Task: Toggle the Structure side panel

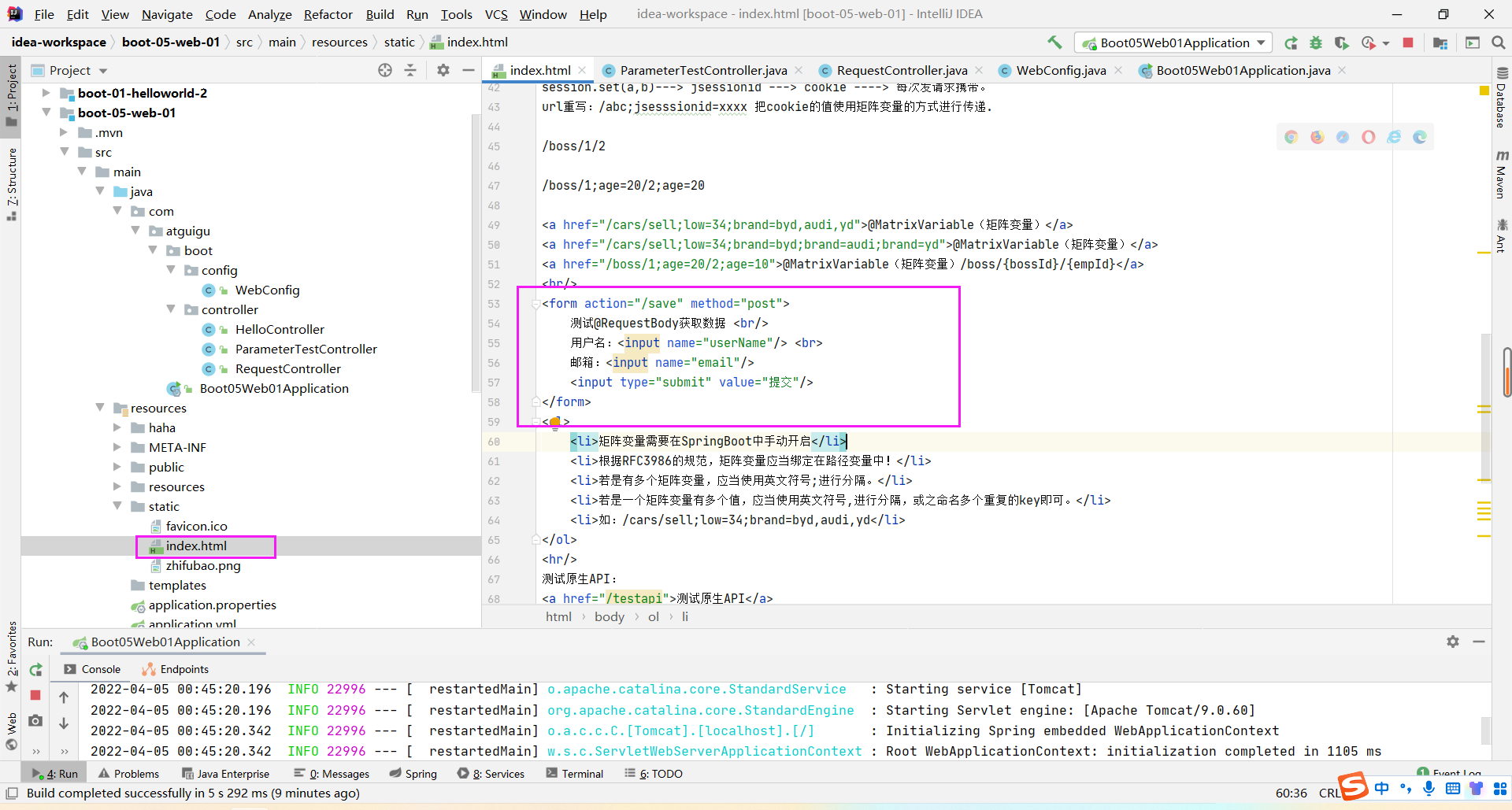Action: click(x=11, y=183)
